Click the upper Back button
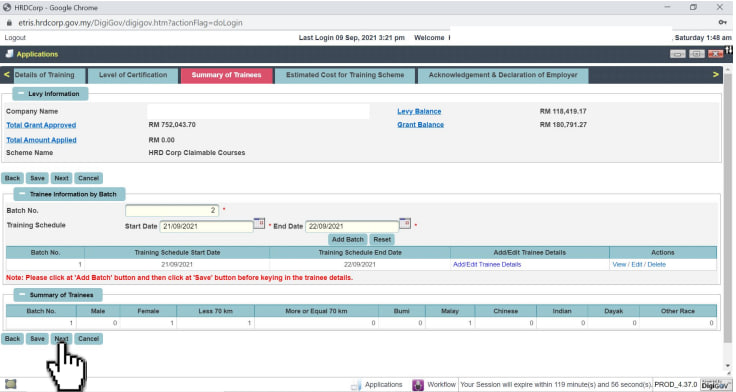The width and height of the screenshot is (736, 392). (13, 178)
